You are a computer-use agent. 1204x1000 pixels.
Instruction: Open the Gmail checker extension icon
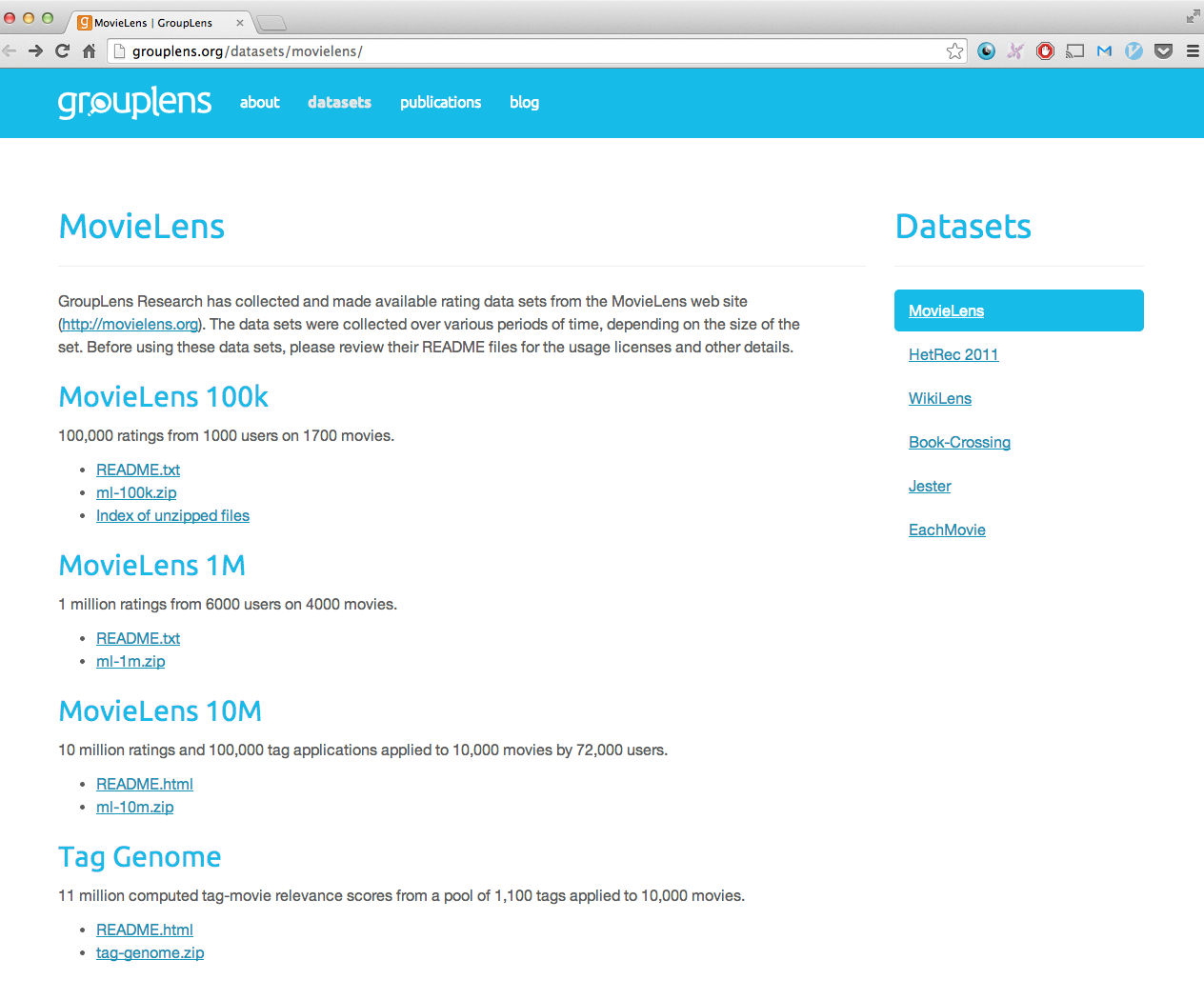tap(1104, 51)
